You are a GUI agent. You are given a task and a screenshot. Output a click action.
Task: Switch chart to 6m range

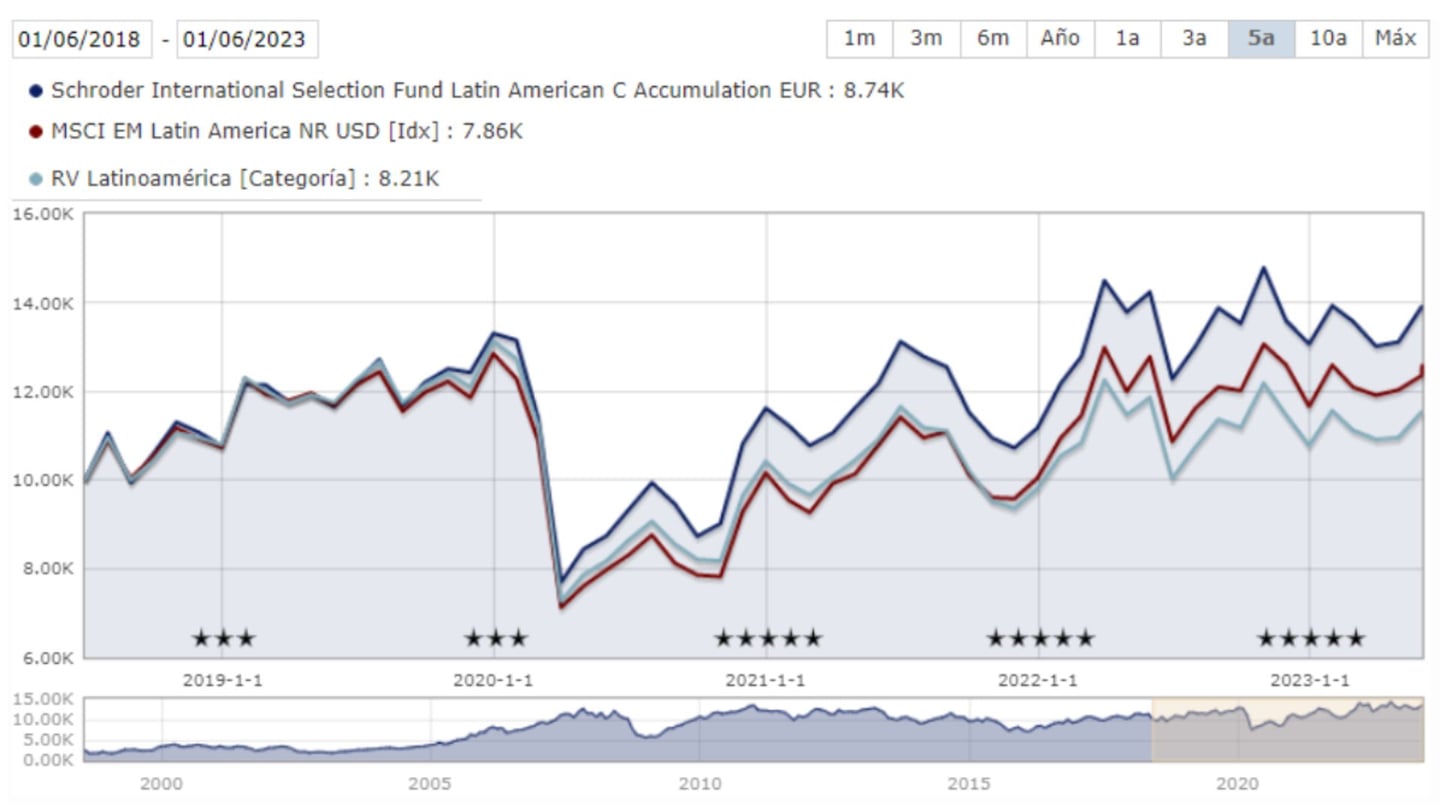tap(993, 39)
